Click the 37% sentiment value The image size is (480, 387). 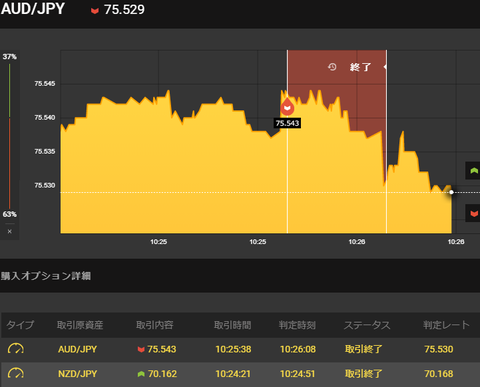10,57
